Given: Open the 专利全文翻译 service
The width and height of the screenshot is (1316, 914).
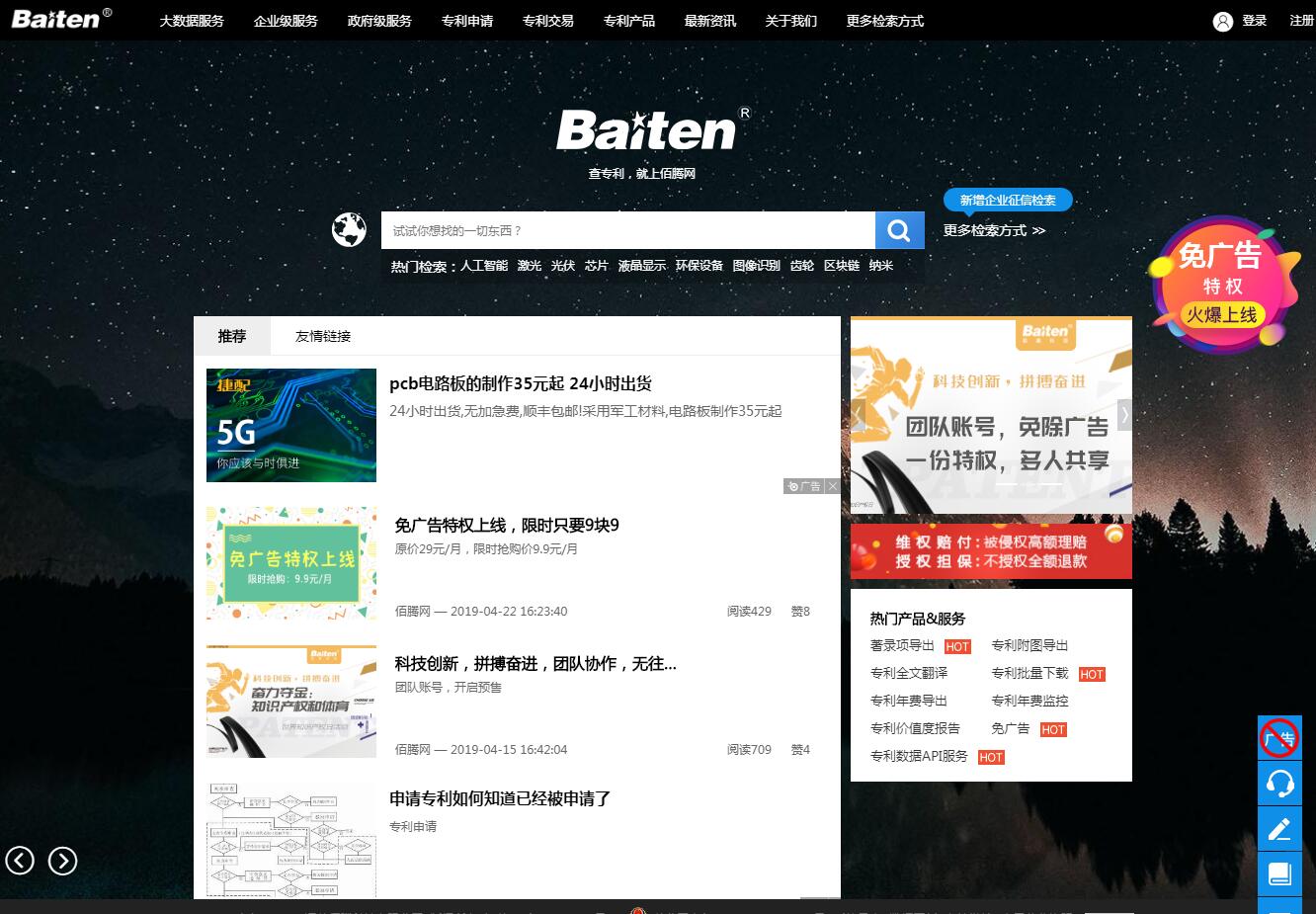Looking at the screenshot, I should click(909, 673).
